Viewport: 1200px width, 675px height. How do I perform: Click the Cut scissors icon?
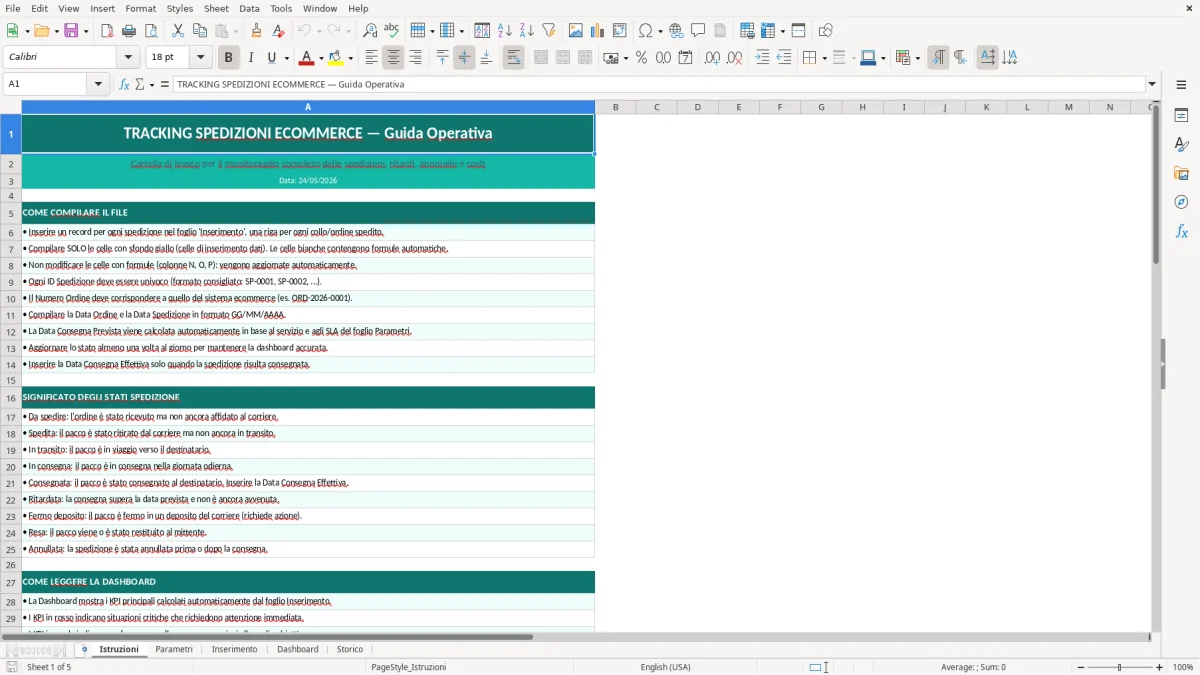coord(178,31)
